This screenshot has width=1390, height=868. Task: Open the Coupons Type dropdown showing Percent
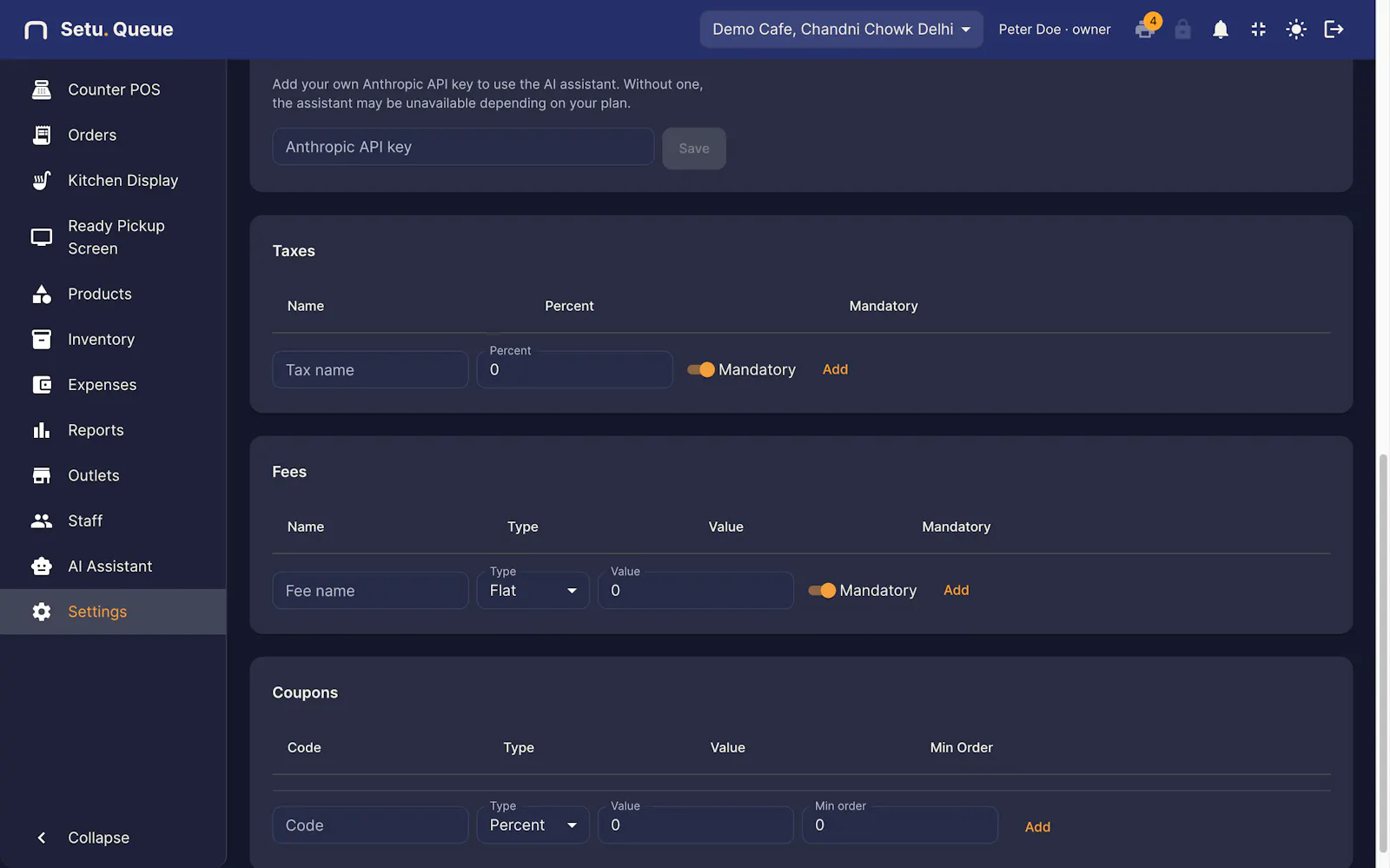(x=533, y=825)
